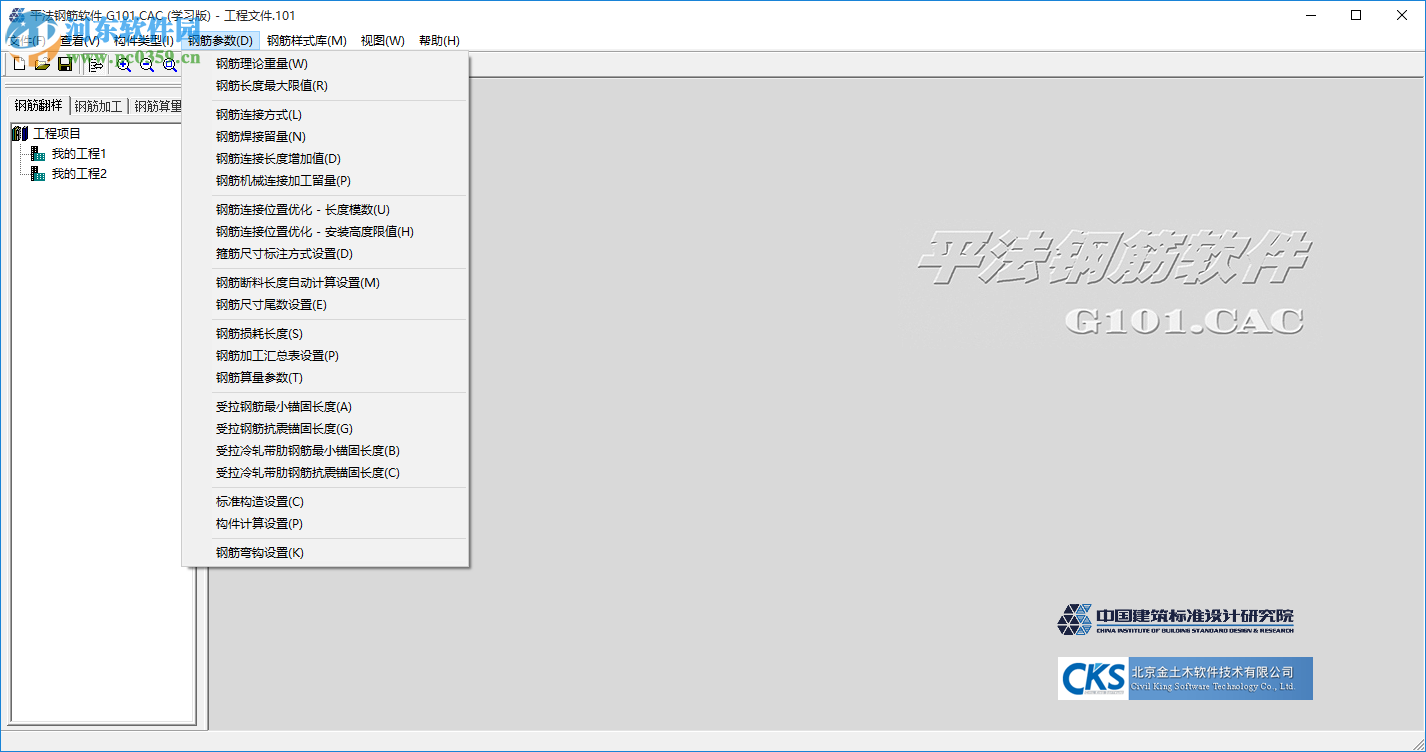Click the Zoom in magnifier icon

tap(124, 64)
